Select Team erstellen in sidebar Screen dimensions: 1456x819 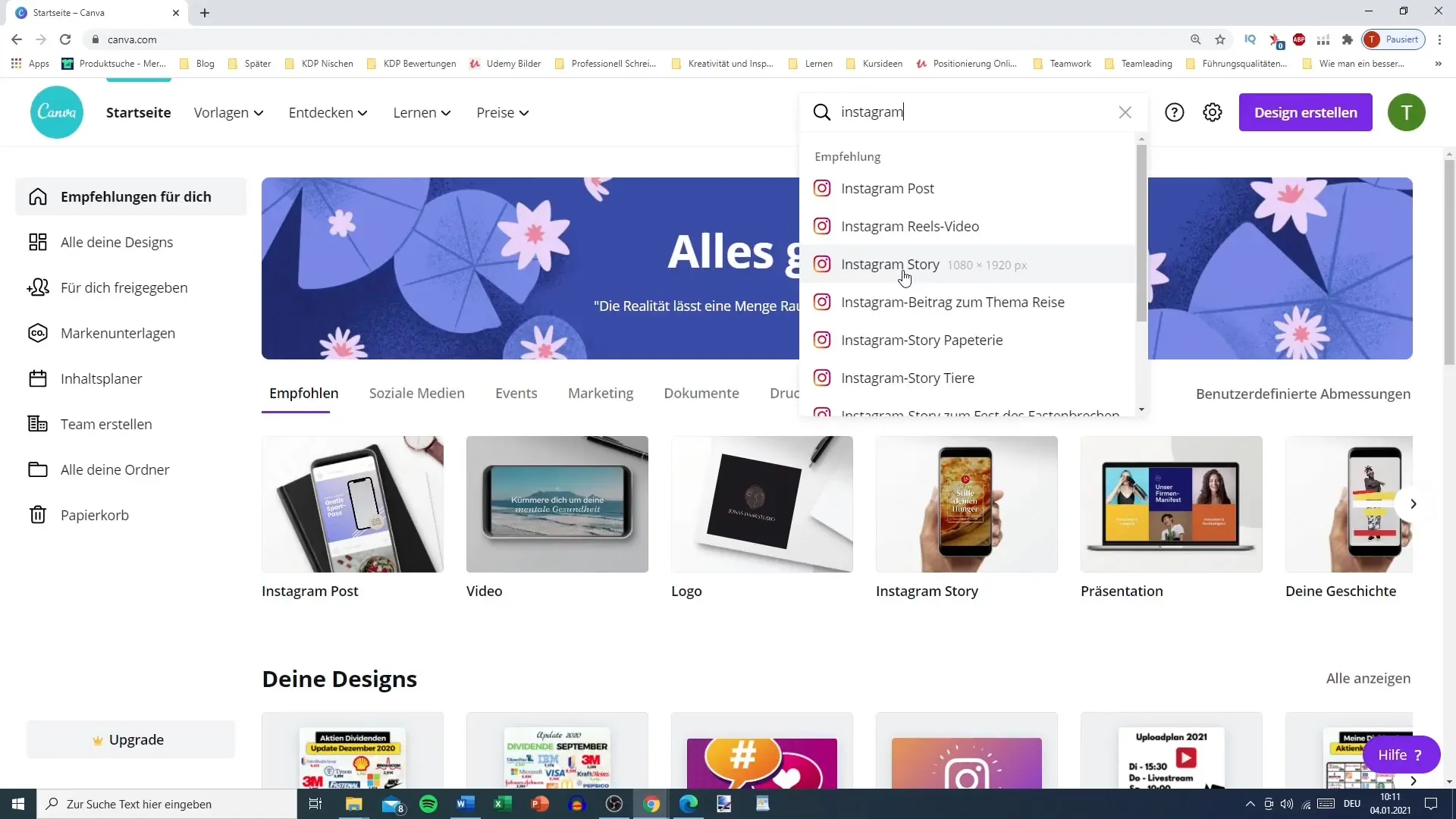pos(130,424)
